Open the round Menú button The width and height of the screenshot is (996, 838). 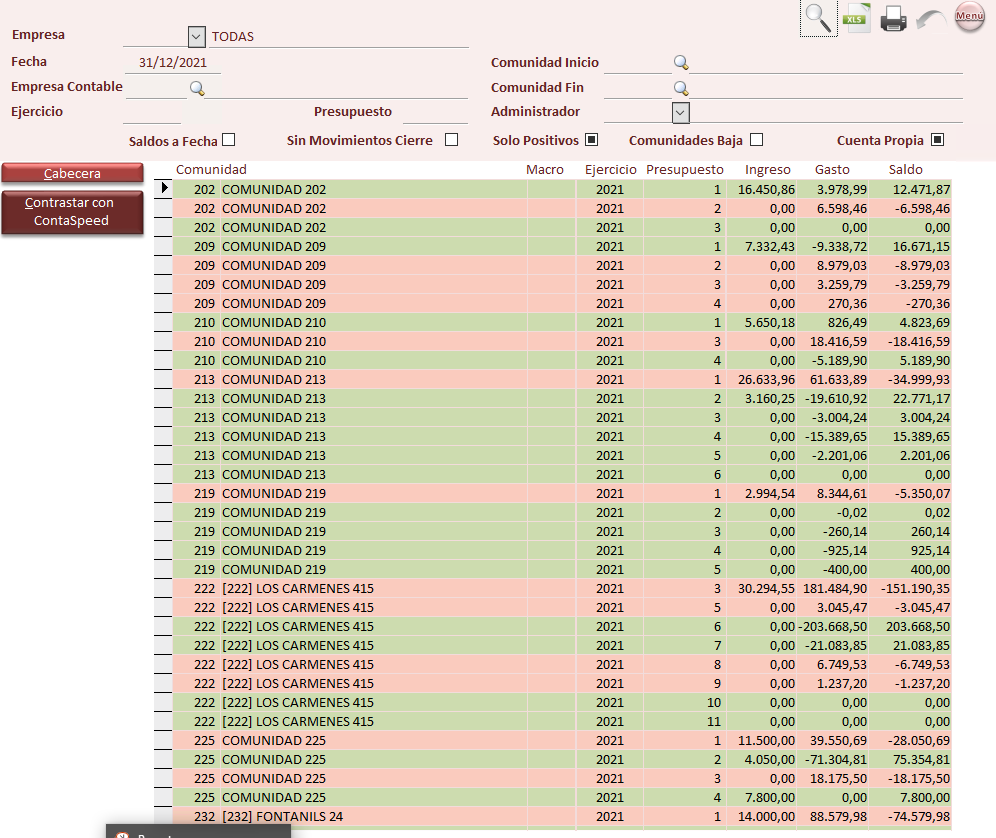click(x=970, y=17)
